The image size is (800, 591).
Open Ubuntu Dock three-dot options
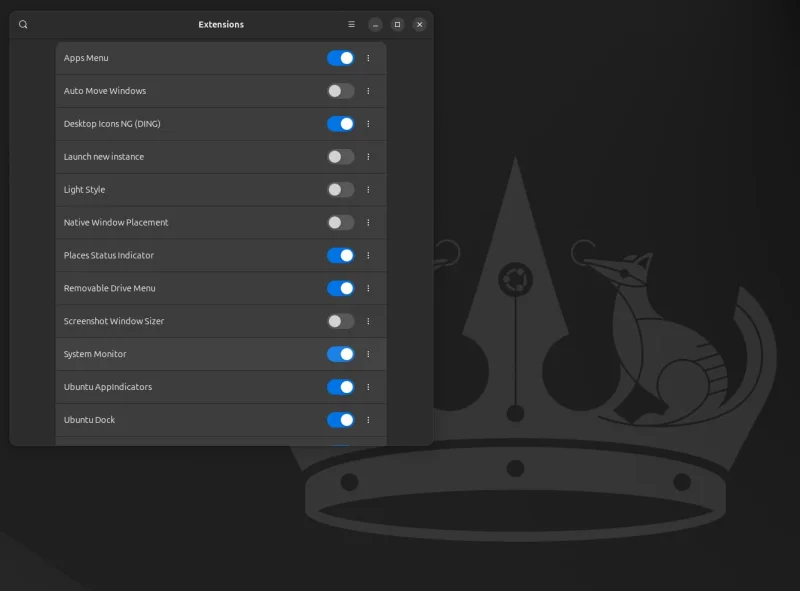[368, 420]
